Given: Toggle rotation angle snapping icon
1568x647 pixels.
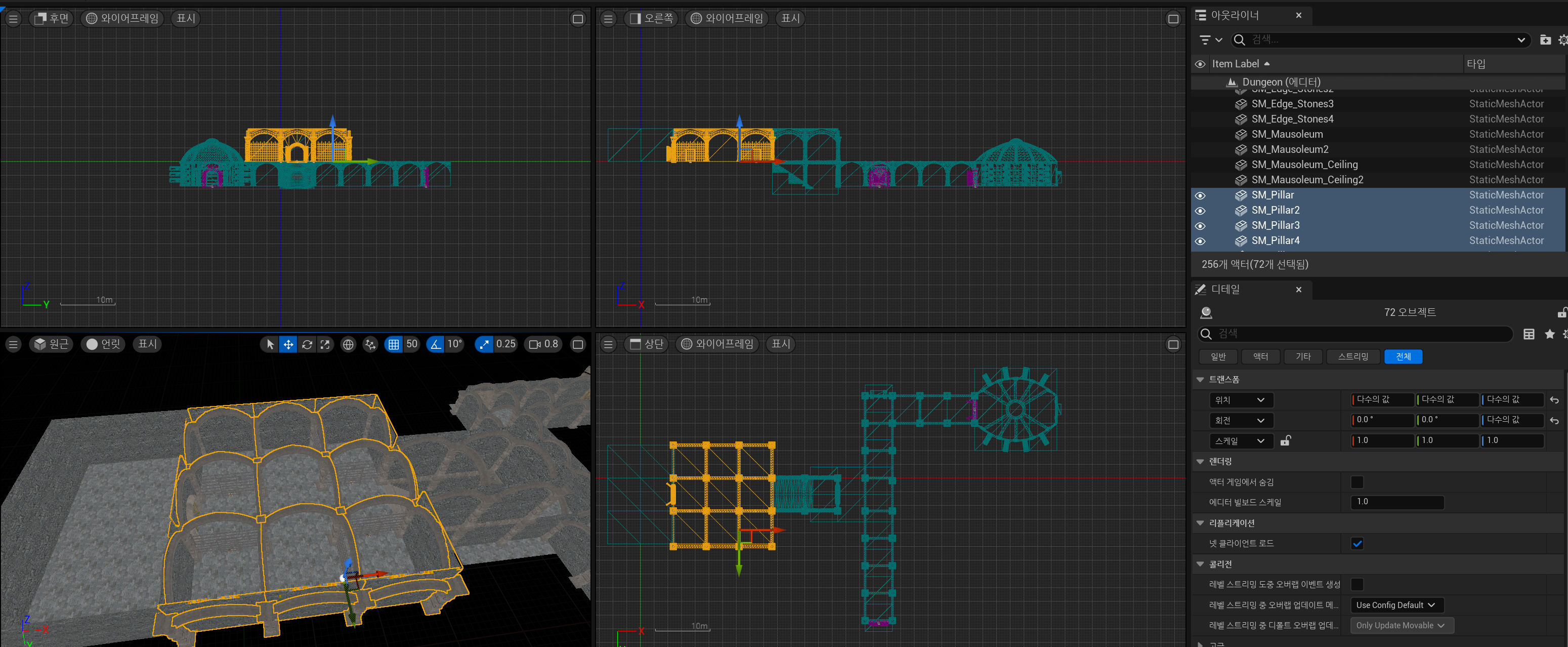Looking at the screenshot, I should tap(435, 344).
